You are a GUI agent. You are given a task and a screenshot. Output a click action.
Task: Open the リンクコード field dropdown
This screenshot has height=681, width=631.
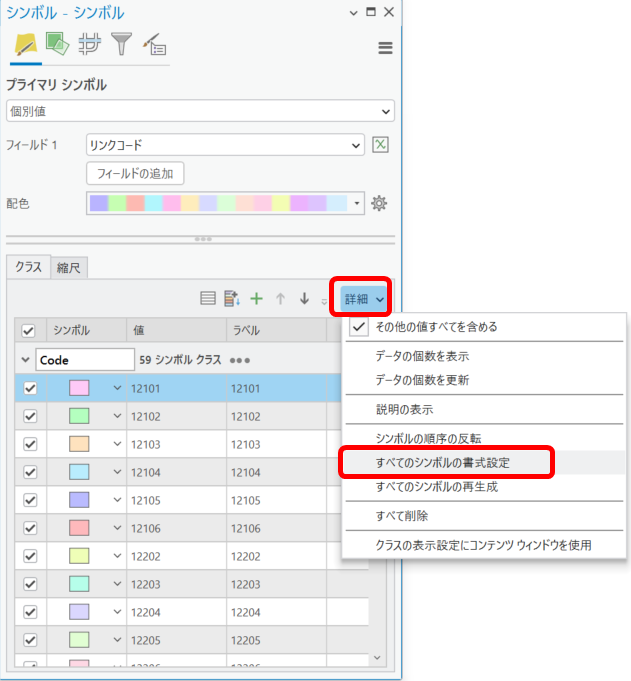click(225, 145)
